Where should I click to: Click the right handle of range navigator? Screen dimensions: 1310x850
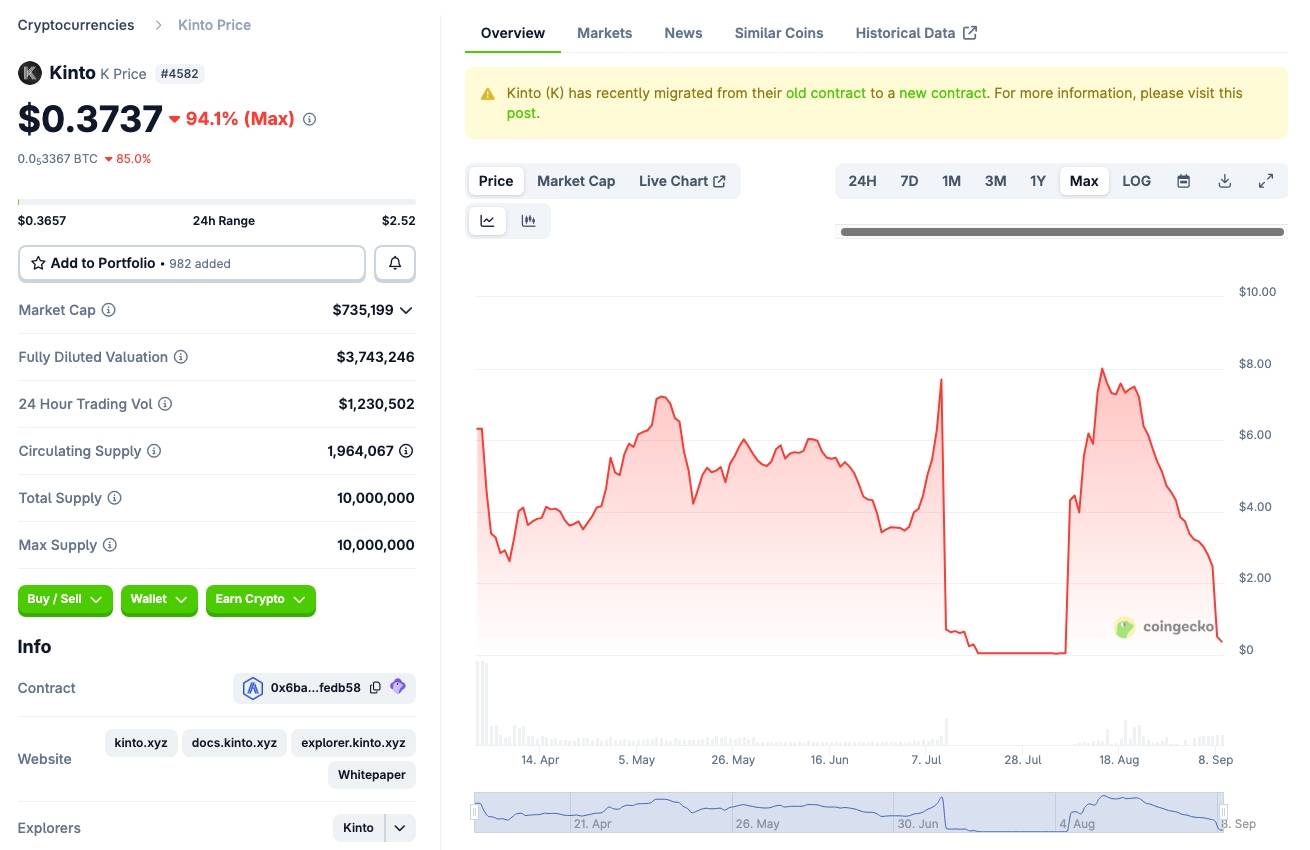pyautogui.click(x=1221, y=812)
